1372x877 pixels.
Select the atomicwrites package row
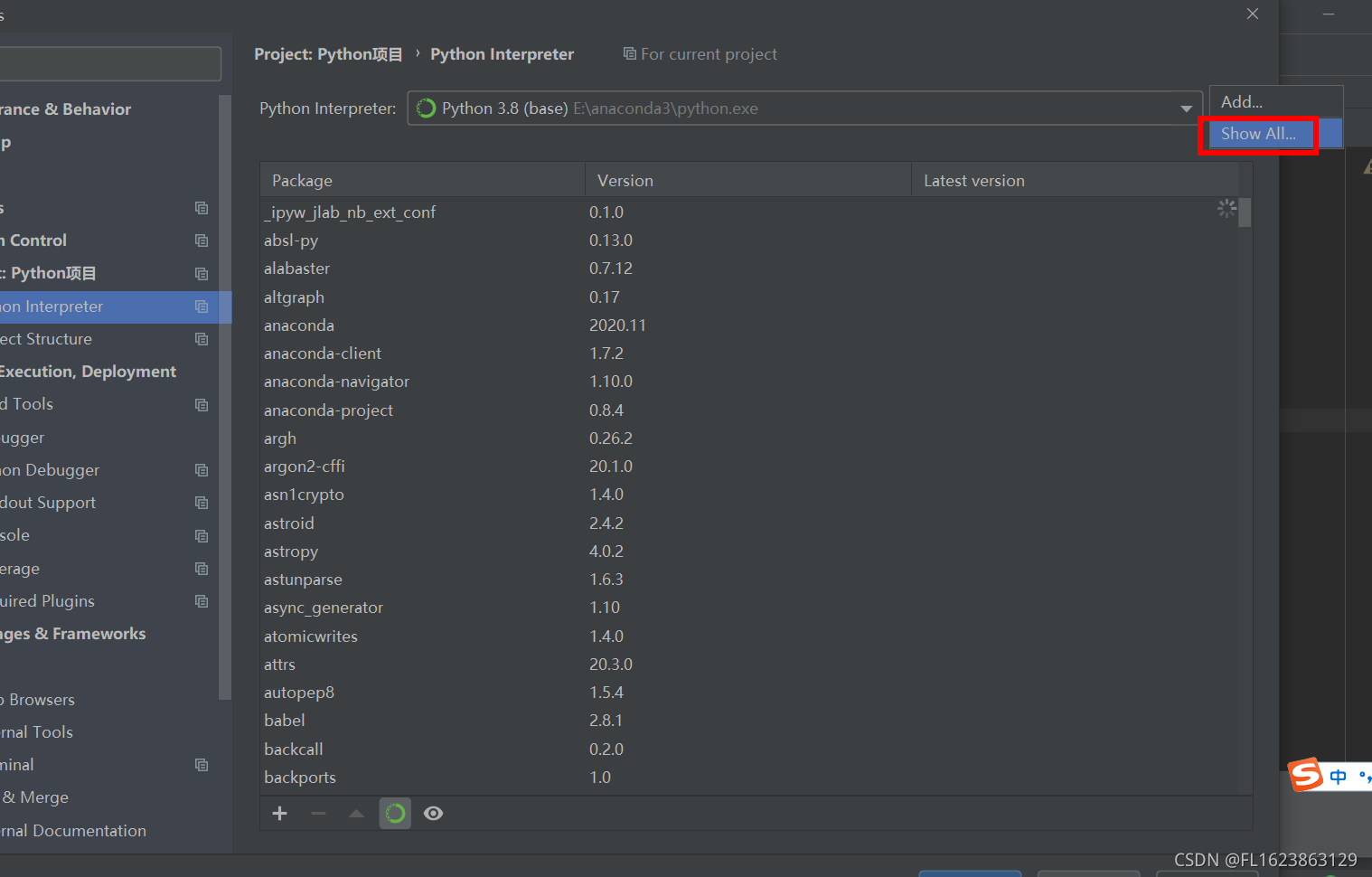point(749,637)
